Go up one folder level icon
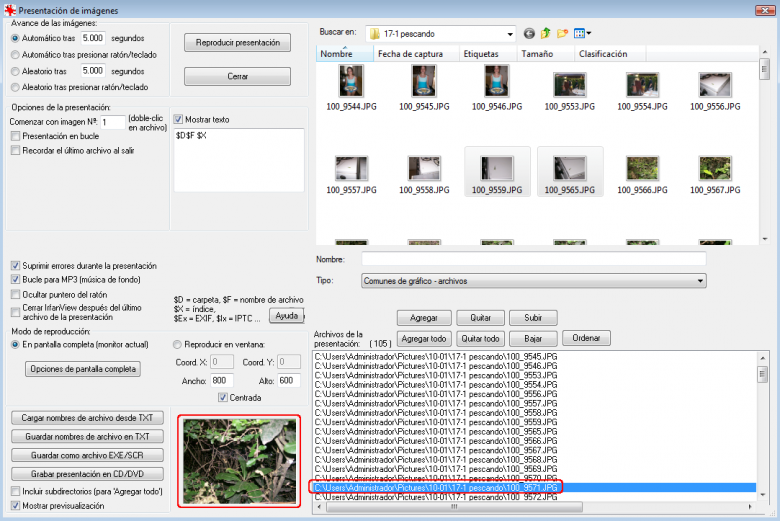Viewport: 780px width, 521px height. (546, 33)
